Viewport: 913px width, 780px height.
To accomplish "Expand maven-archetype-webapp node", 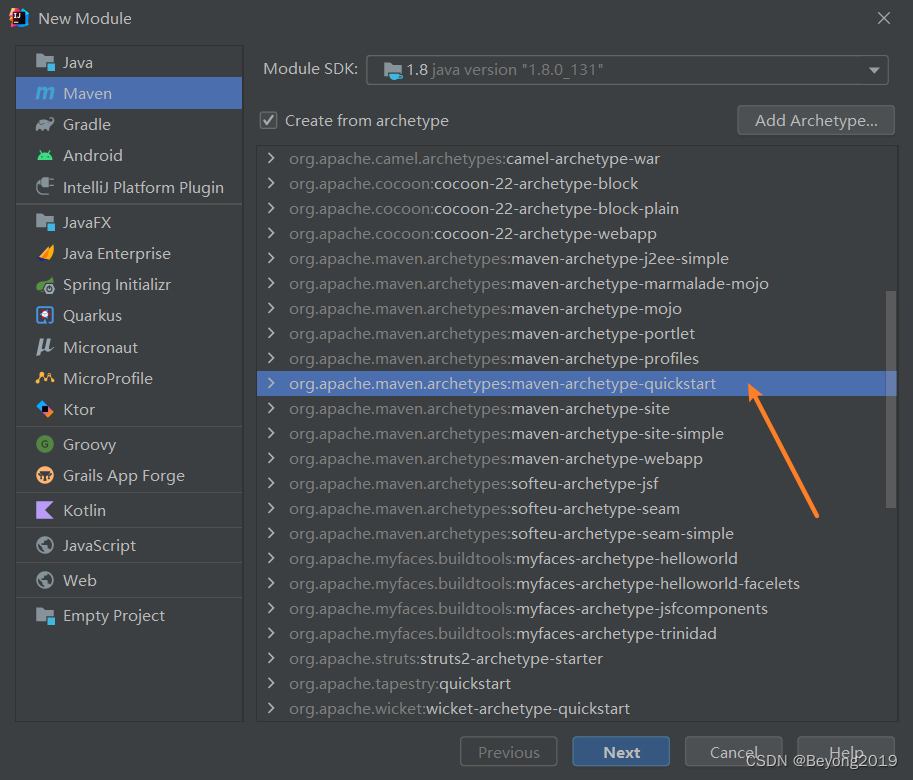I will click(271, 458).
